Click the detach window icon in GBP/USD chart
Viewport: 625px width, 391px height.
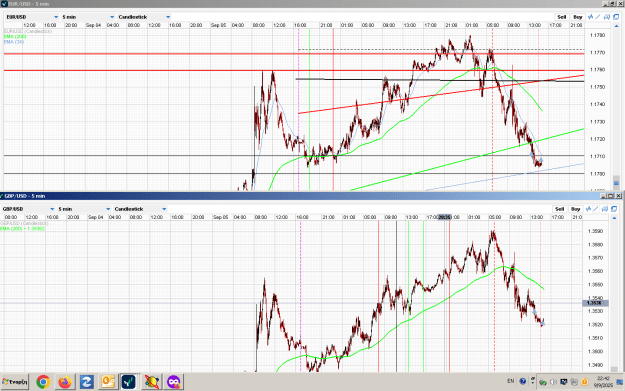coord(614,209)
